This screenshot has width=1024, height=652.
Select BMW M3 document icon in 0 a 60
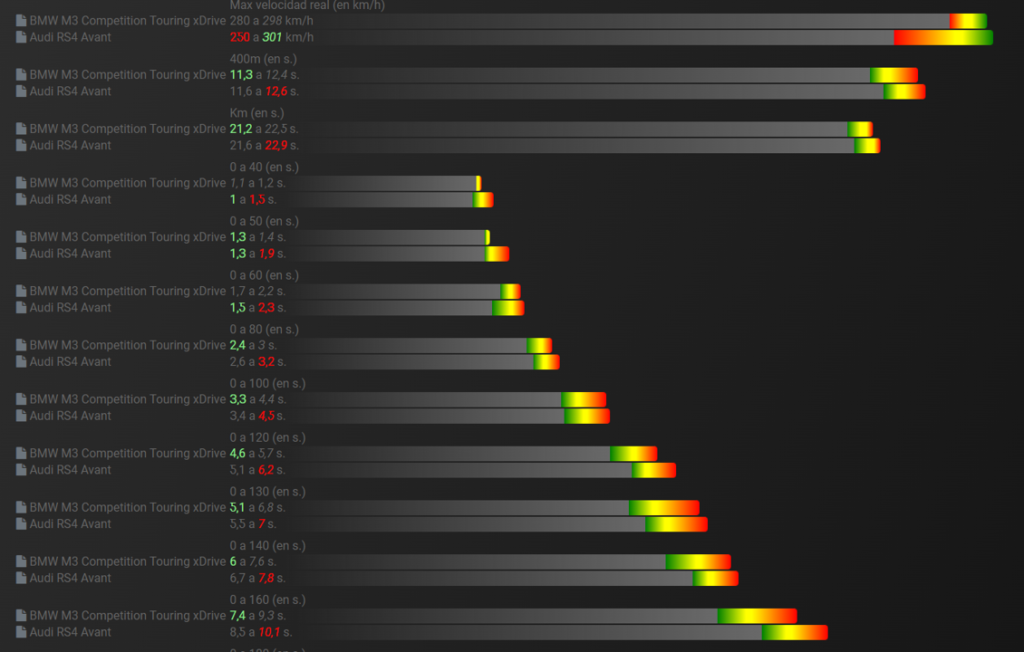(21, 291)
